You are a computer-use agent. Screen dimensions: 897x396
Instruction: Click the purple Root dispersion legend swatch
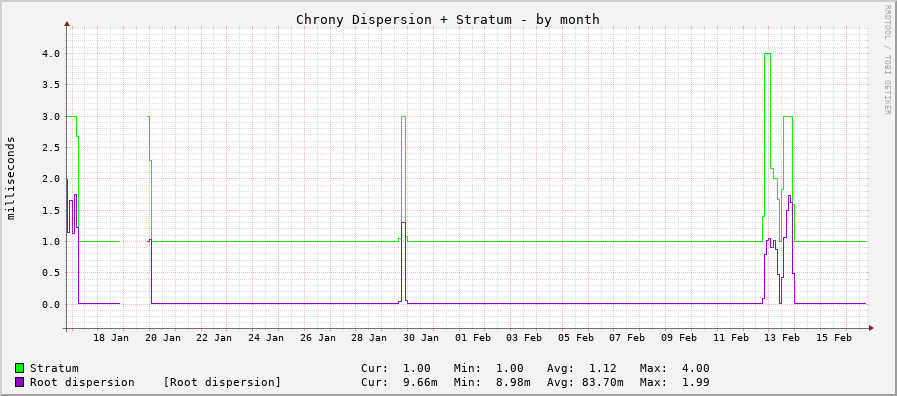[x=19, y=382]
